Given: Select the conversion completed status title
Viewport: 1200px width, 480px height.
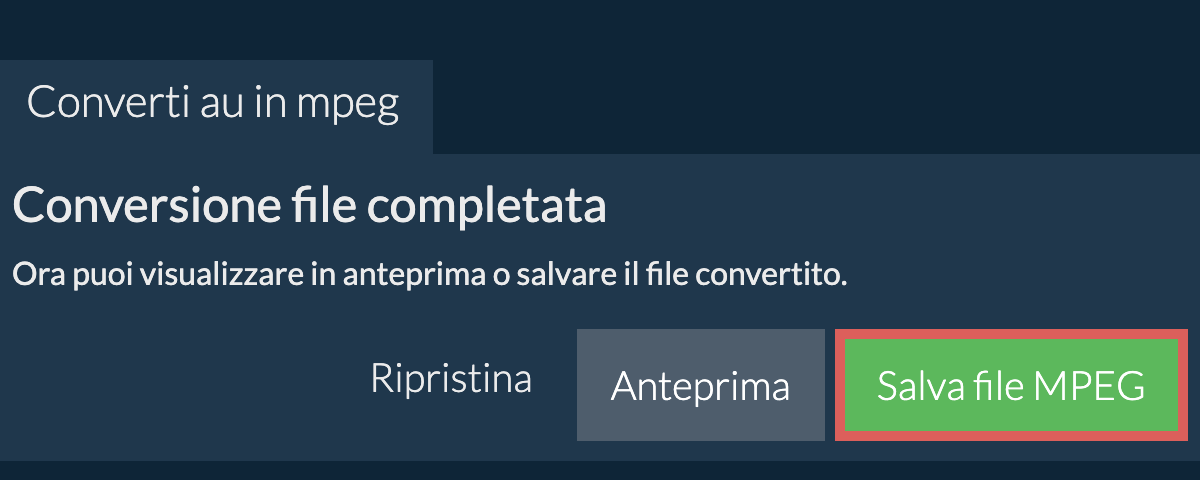Looking at the screenshot, I should 310,208.
